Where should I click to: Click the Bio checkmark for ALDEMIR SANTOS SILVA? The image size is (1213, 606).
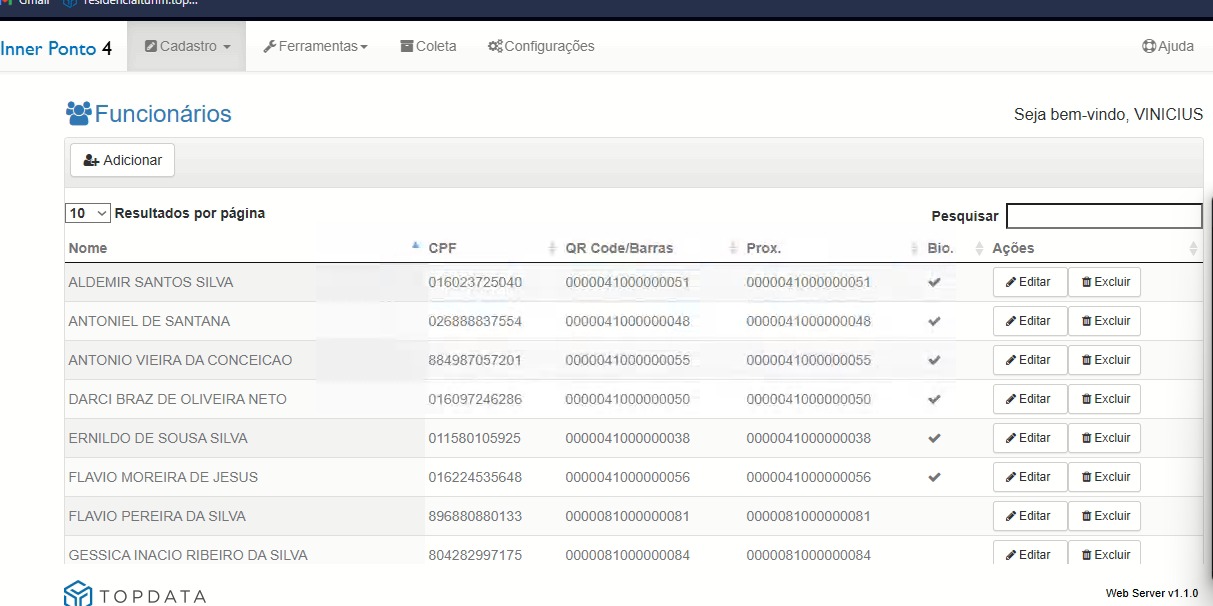tap(934, 283)
